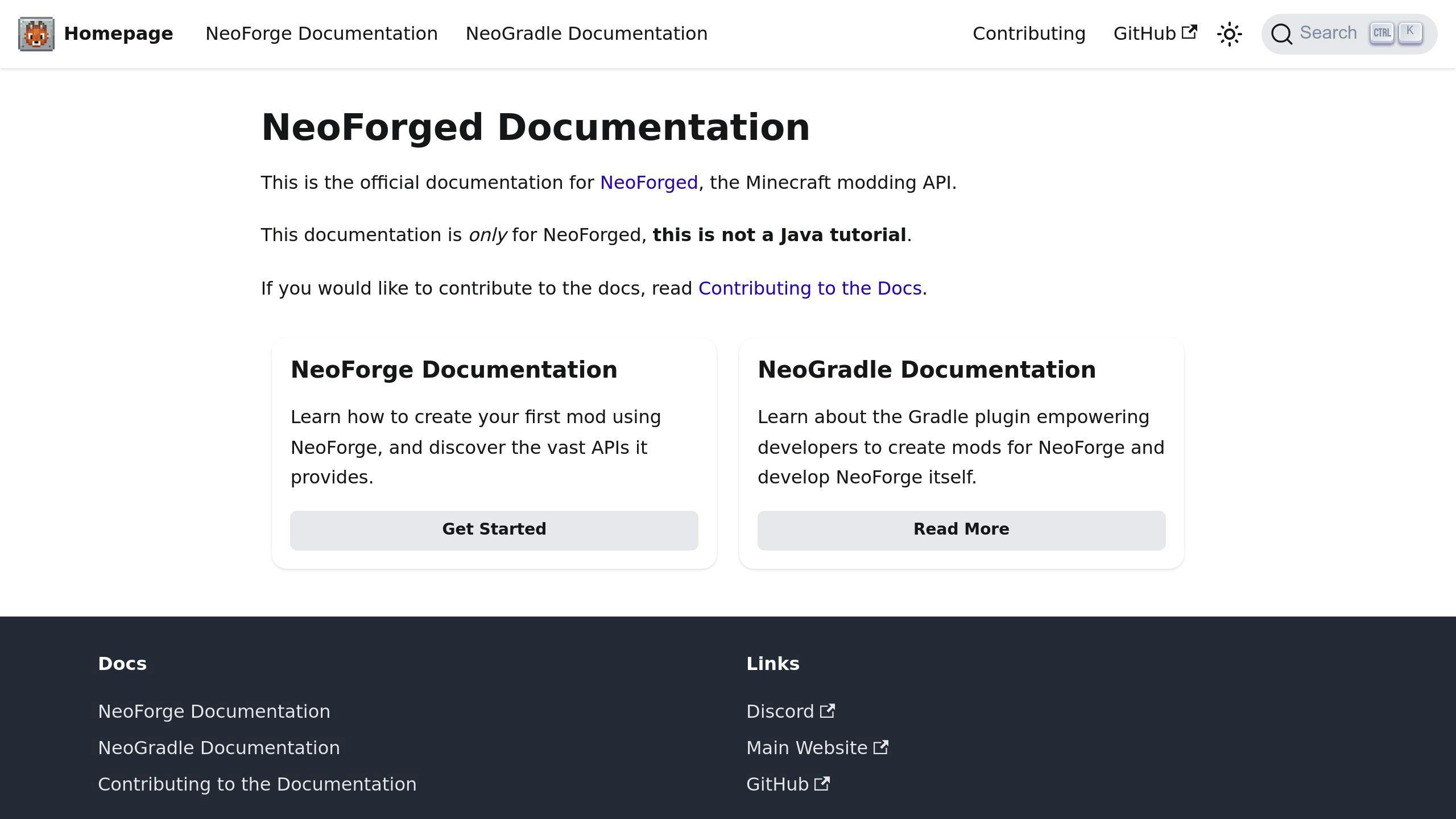Click footer NeoForge Documentation link
1456x819 pixels.
pyautogui.click(x=214, y=711)
